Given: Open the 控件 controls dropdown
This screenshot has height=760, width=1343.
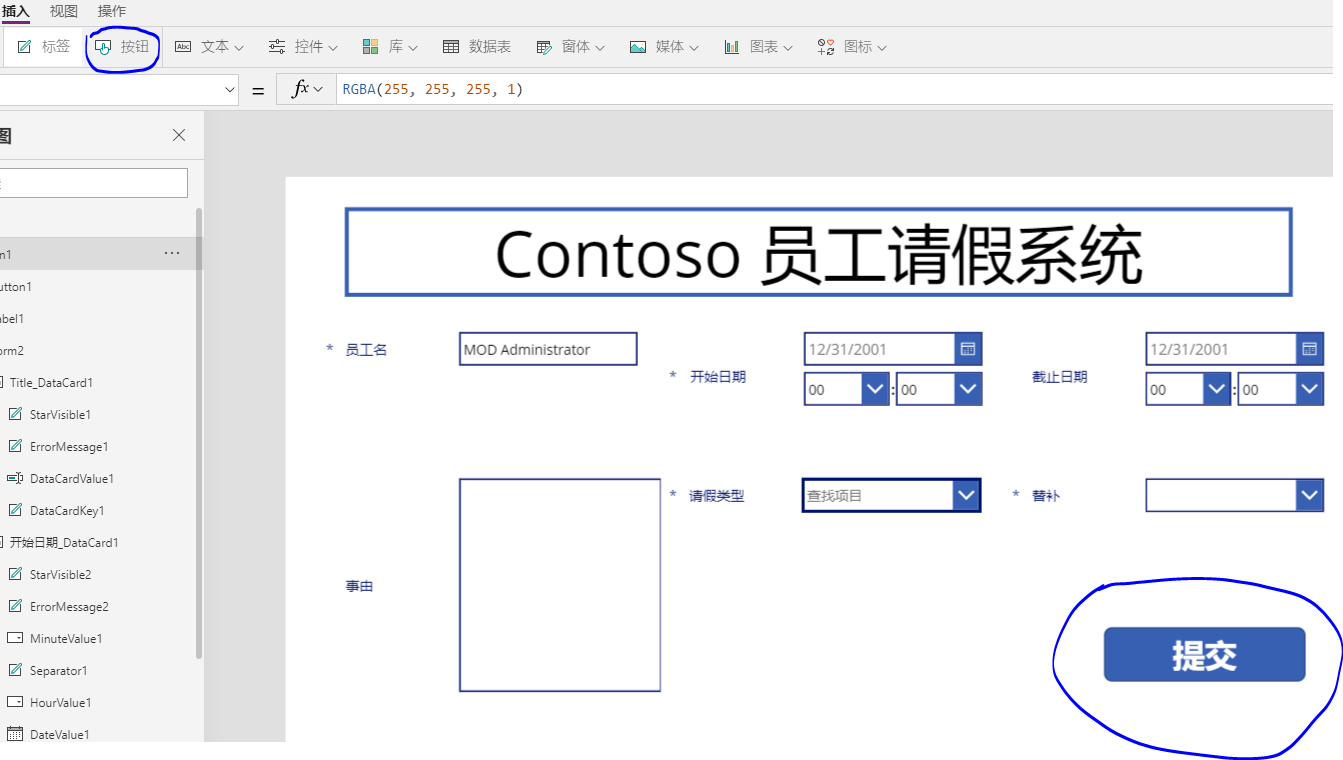Looking at the screenshot, I should (303, 47).
